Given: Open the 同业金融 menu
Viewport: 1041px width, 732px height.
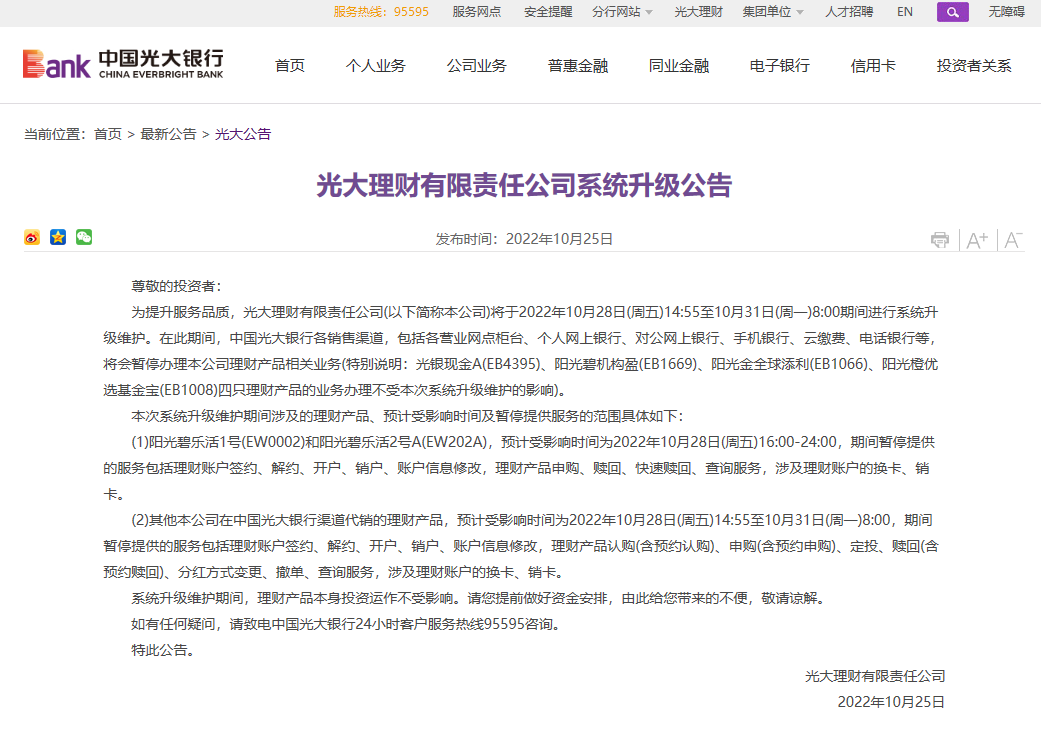Looking at the screenshot, I should (x=679, y=66).
